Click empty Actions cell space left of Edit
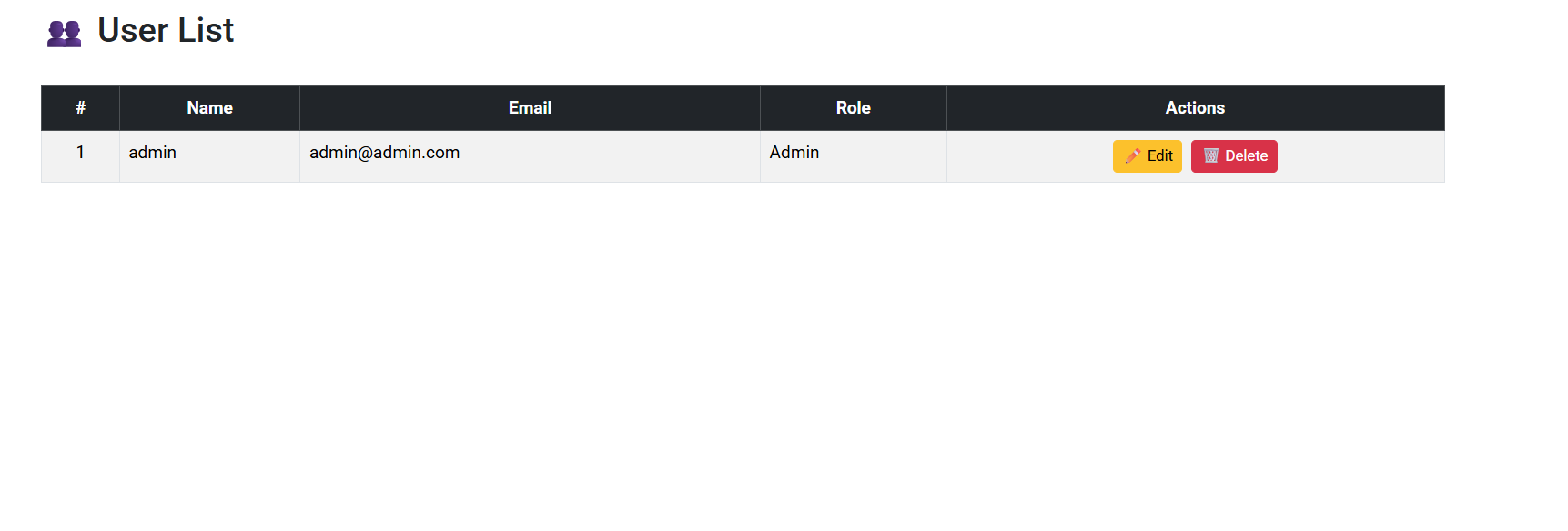The width and height of the screenshot is (1568, 531). coord(1028,156)
